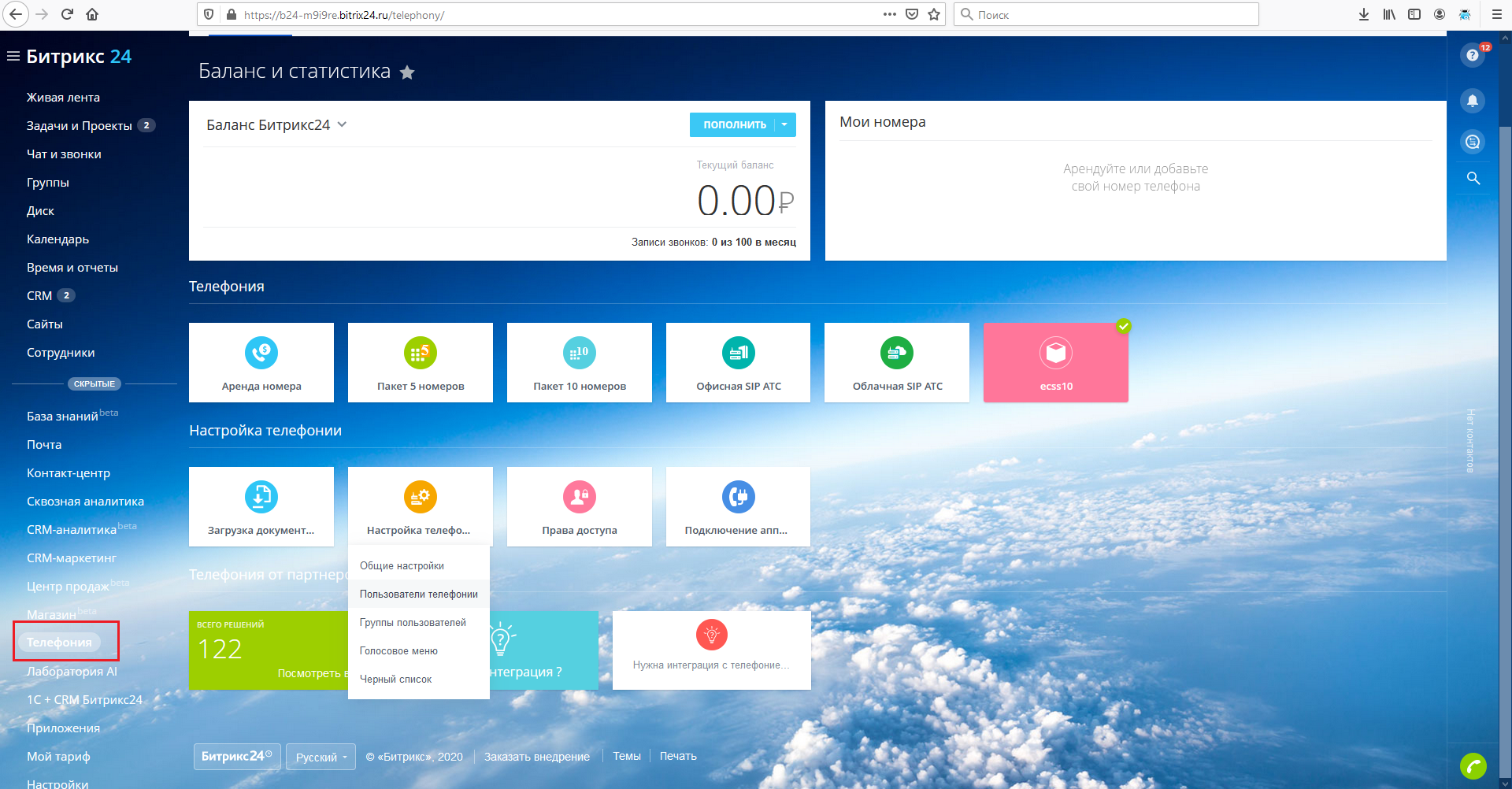Open Календарь in sidebar

[57, 239]
